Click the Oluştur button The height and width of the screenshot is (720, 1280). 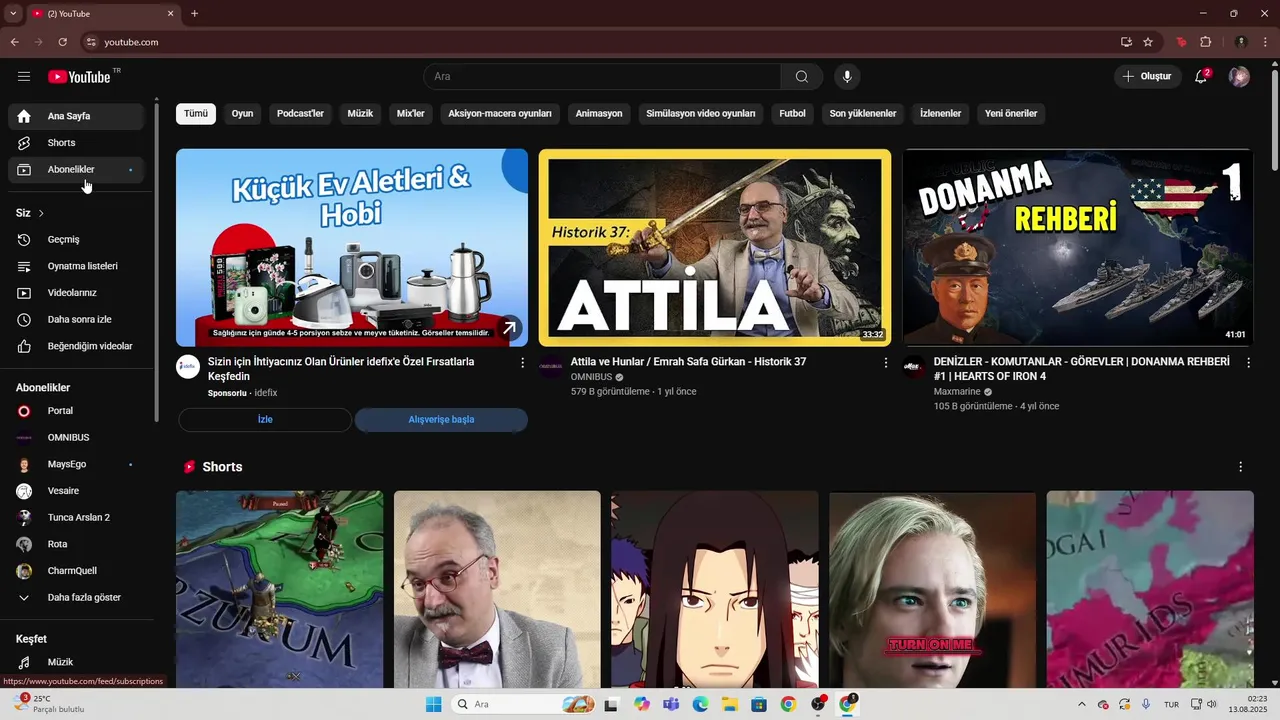pyautogui.click(x=1148, y=77)
